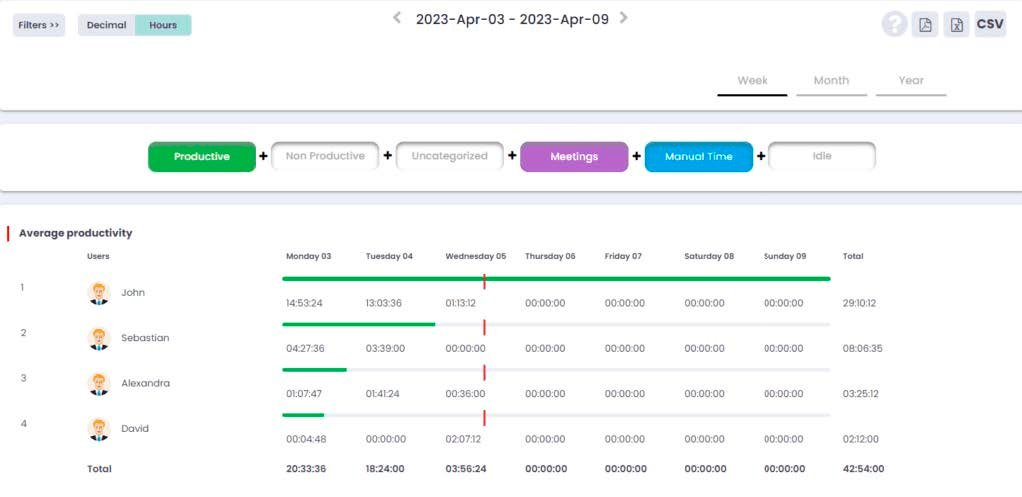Export report as Excel spreadsheet
The image size is (1022, 497).
(957, 25)
